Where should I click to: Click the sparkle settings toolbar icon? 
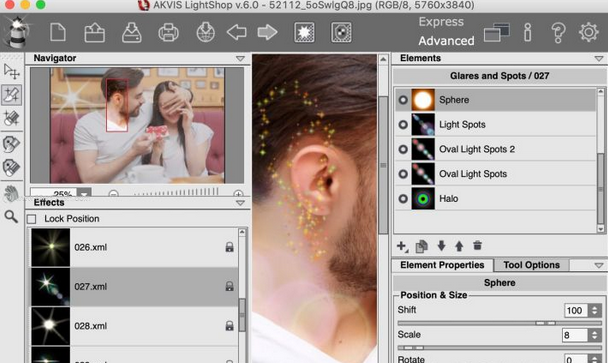click(341, 32)
